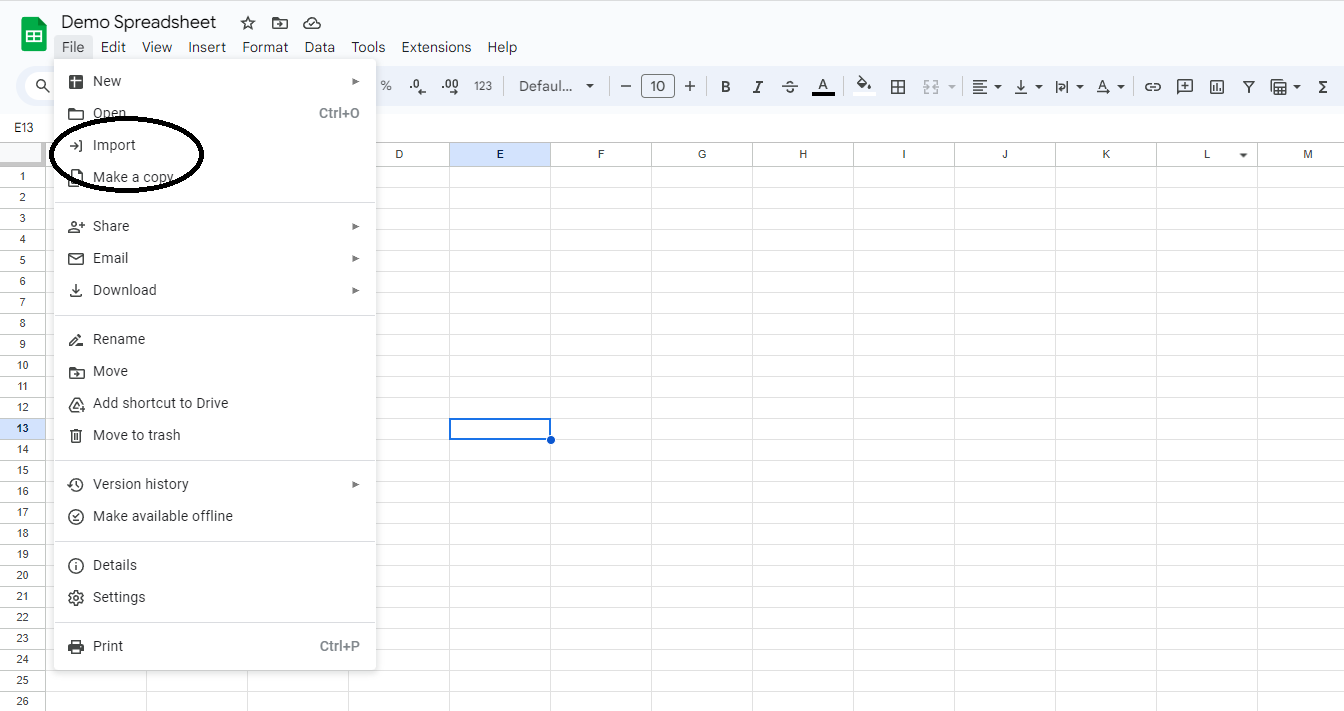The height and width of the screenshot is (711, 1344).
Task: Click Make available offline
Action: click(x=162, y=516)
